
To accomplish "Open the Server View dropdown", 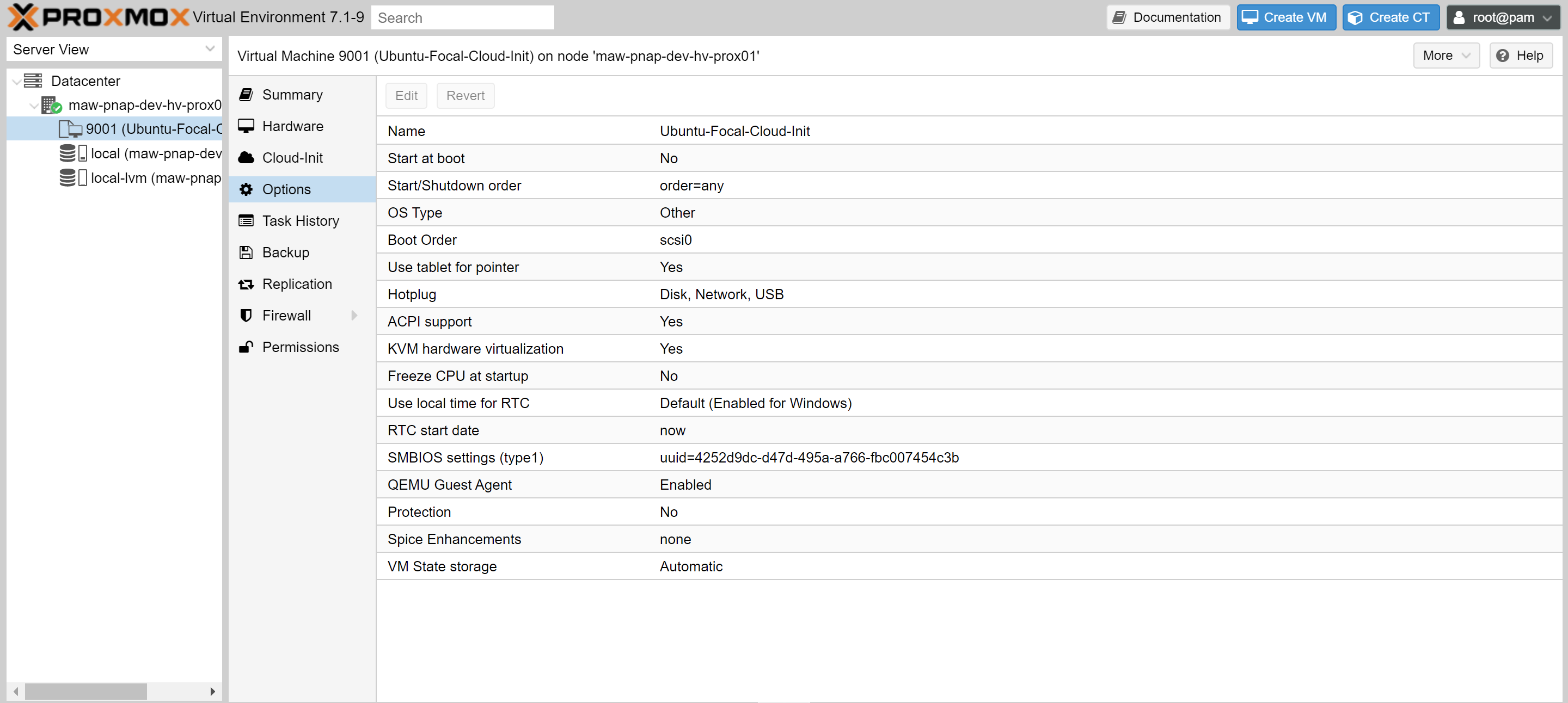I will (210, 48).
